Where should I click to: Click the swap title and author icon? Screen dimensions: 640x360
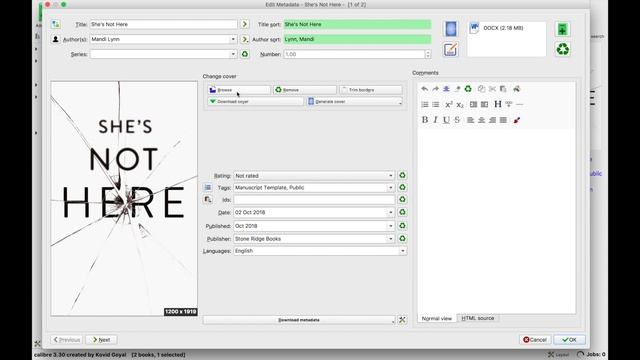tap(56, 24)
